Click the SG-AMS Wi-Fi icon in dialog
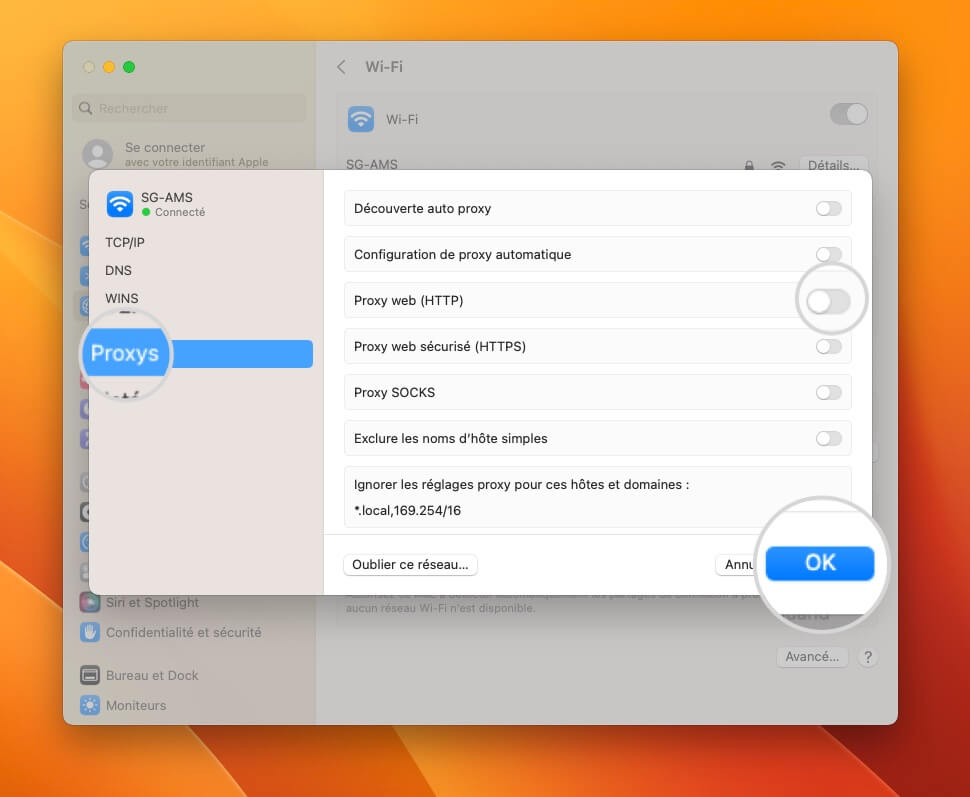The width and height of the screenshot is (970, 797). coord(119,204)
